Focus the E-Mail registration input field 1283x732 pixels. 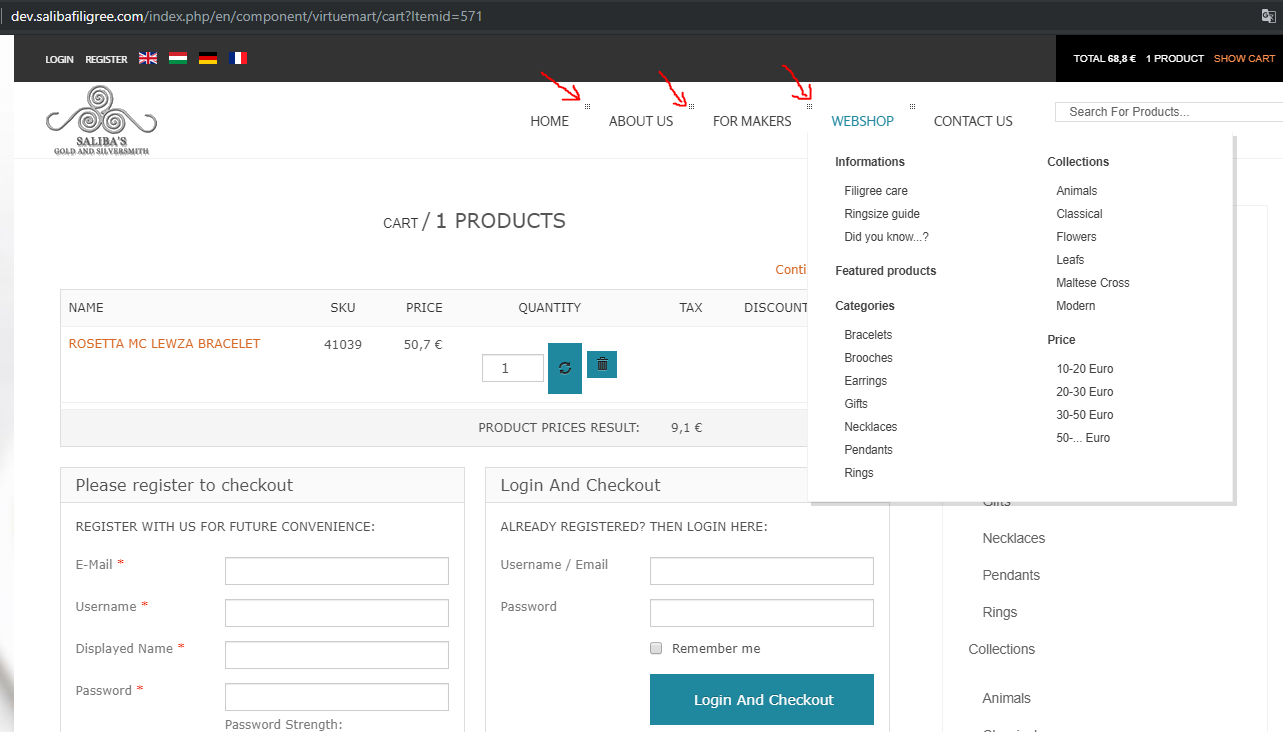(337, 571)
